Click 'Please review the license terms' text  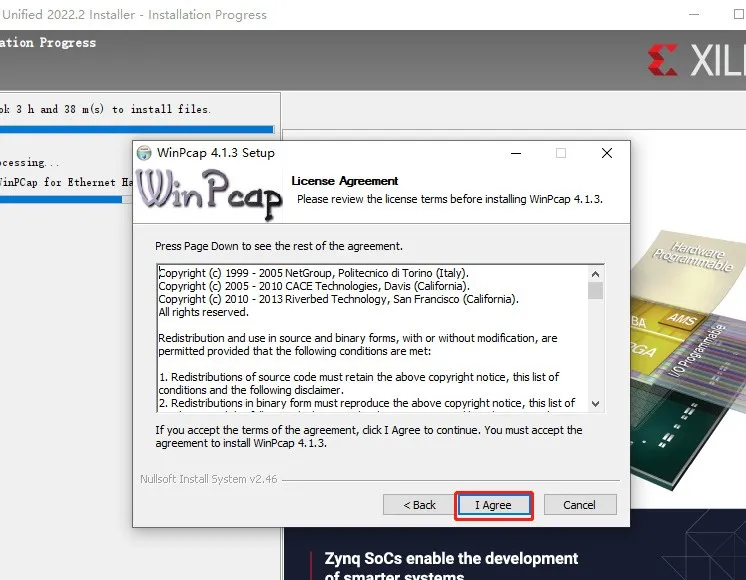click(450, 199)
